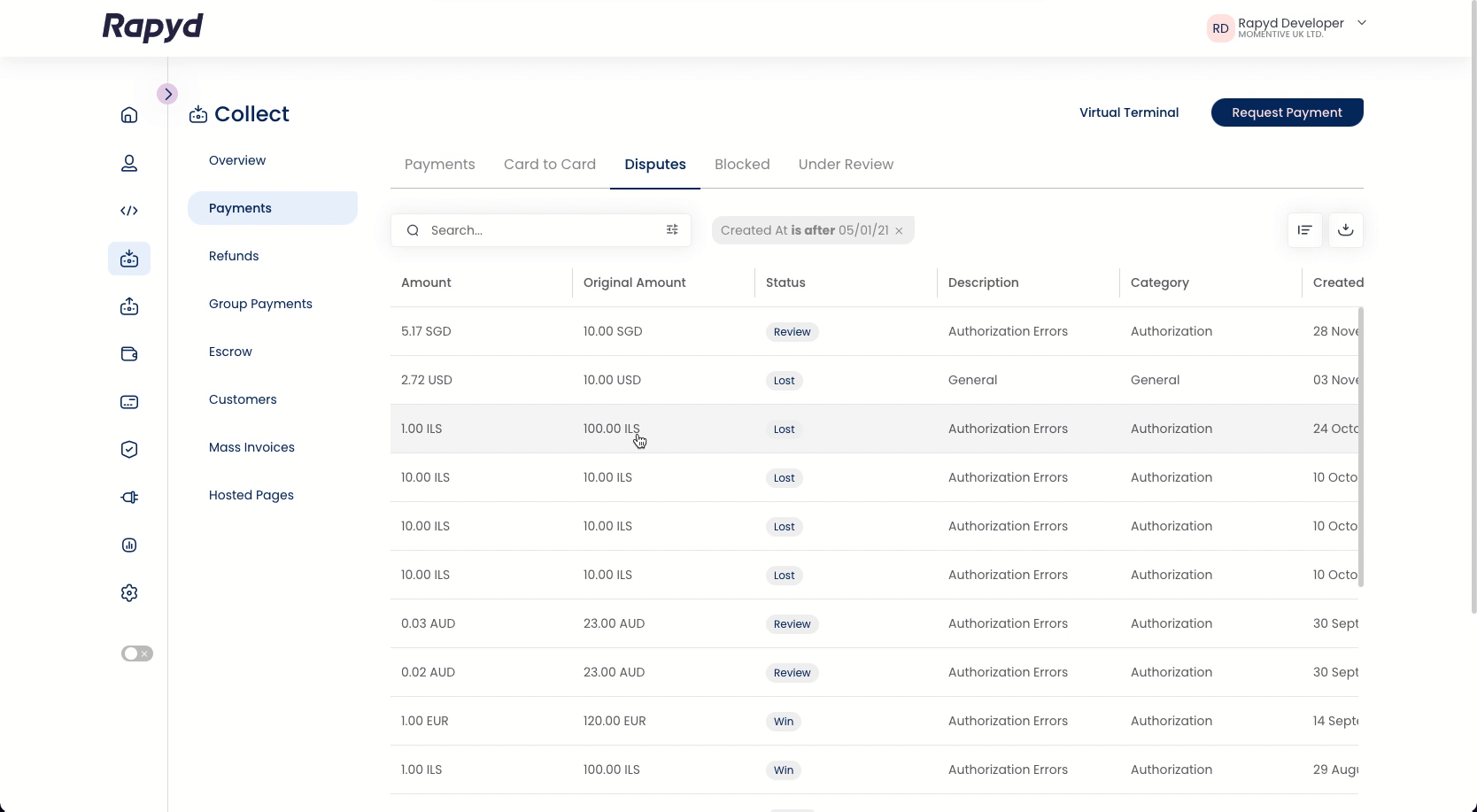1477x812 pixels.
Task: Select Payments in Collect menu
Action: (x=273, y=208)
